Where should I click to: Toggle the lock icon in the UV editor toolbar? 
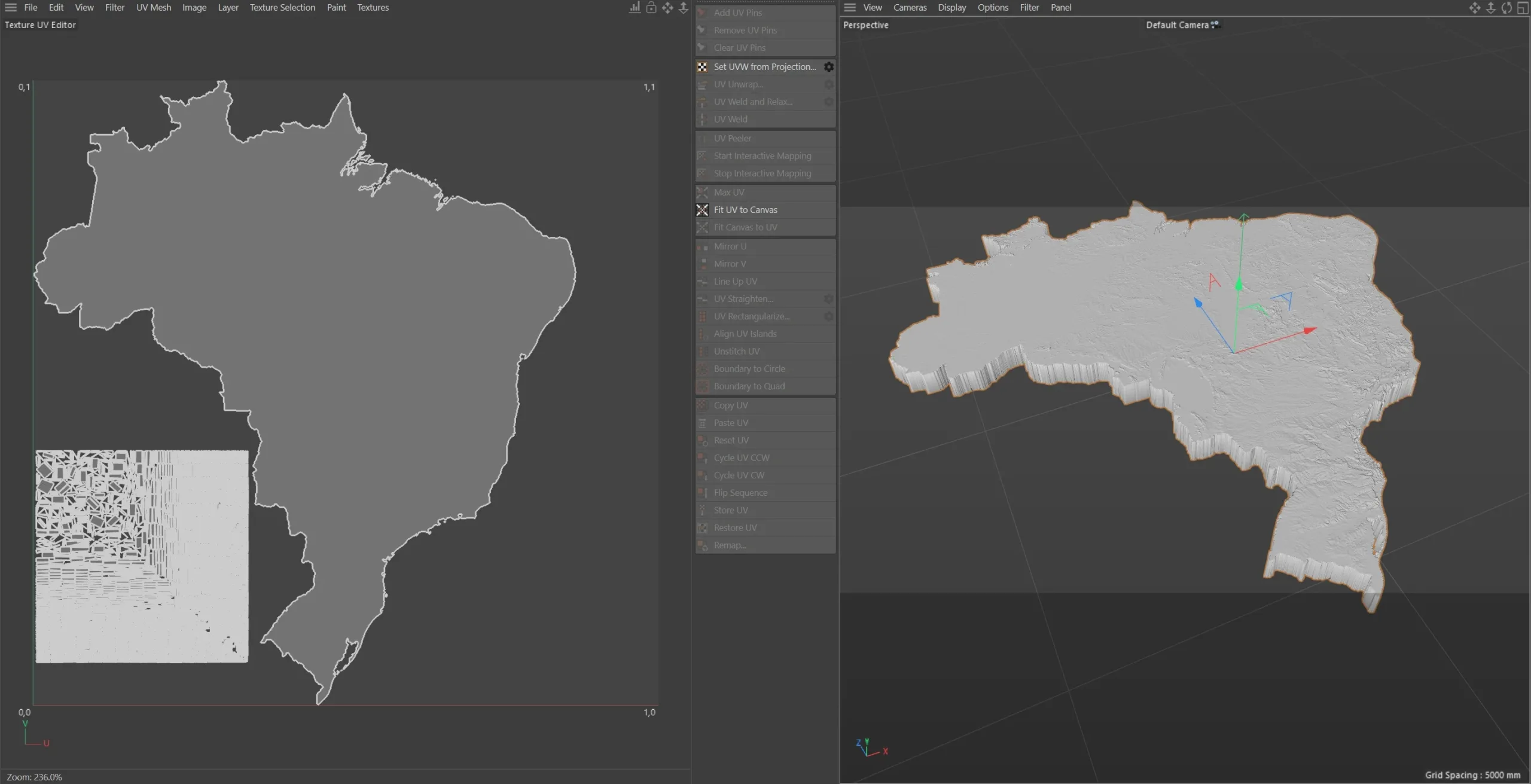tap(651, 7)
